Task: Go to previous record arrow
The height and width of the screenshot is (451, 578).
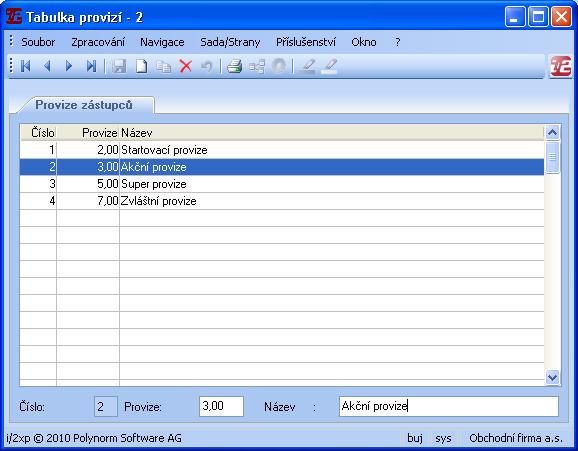Action: tap(47, 66)
